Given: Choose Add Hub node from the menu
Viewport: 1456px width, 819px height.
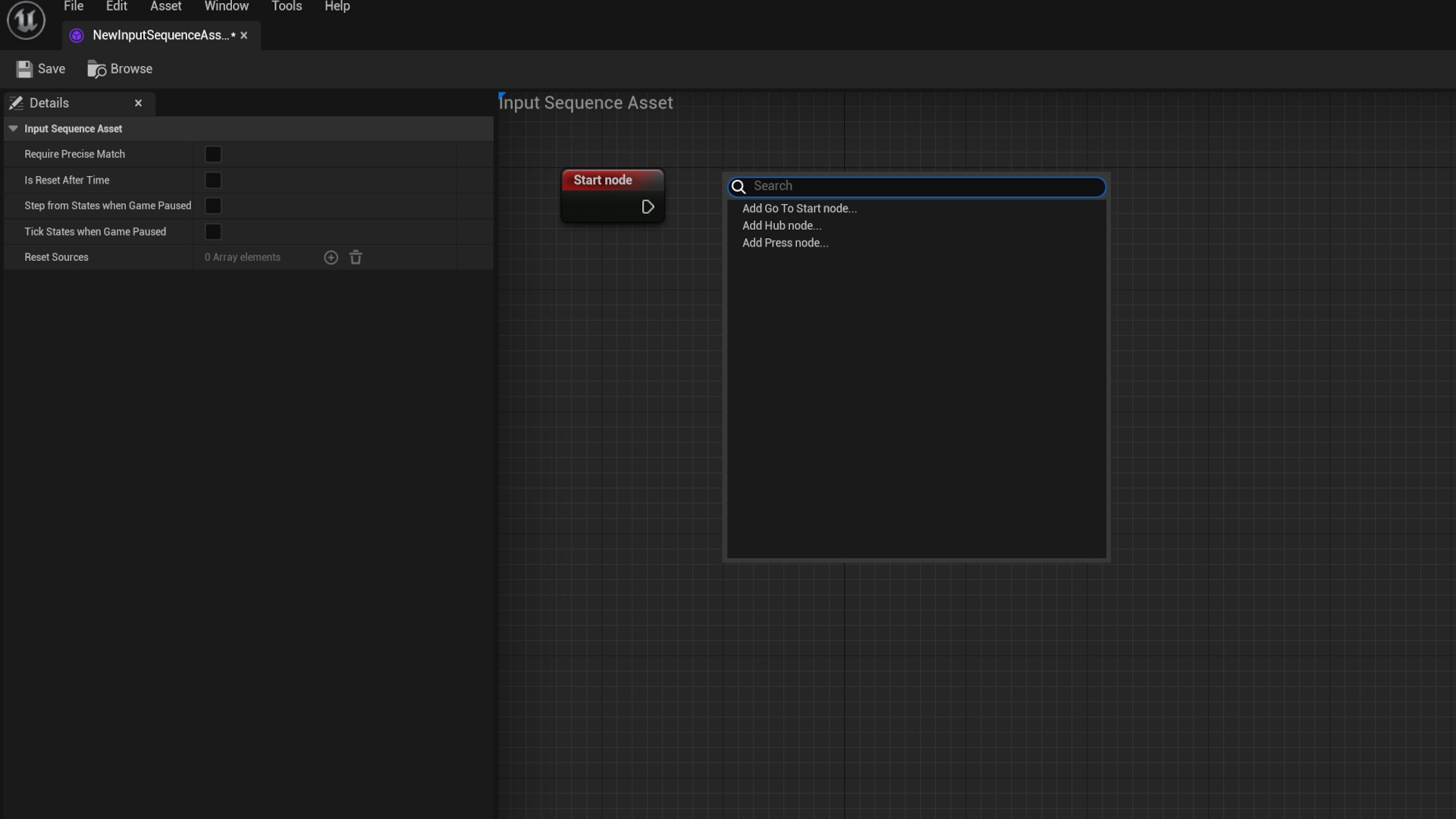Looking at the screenshot, I should [x=782, y=225].
